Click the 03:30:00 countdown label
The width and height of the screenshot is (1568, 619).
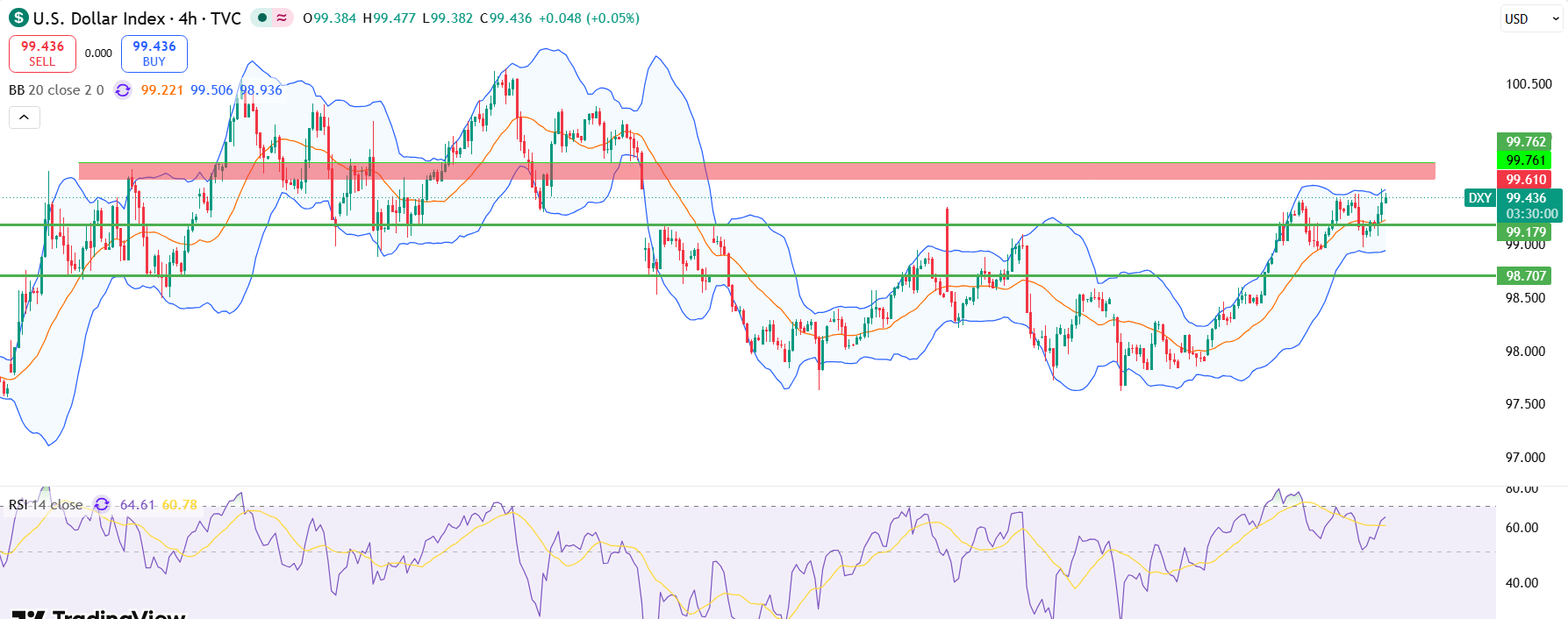(x=1531, y=214)
